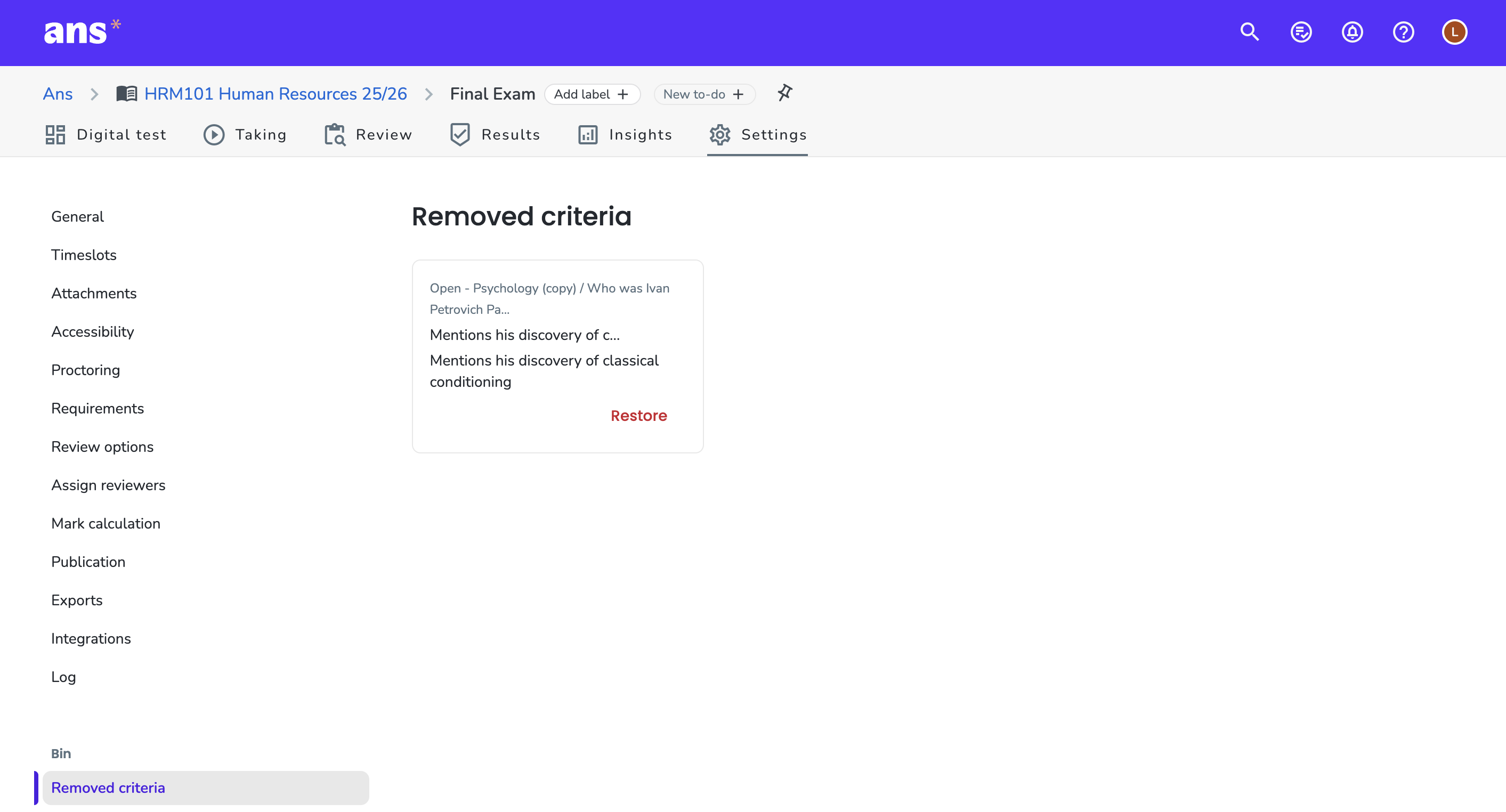Click the Settings gear icon
Viewport: 1506px width, 812px height.
point(719,134)
